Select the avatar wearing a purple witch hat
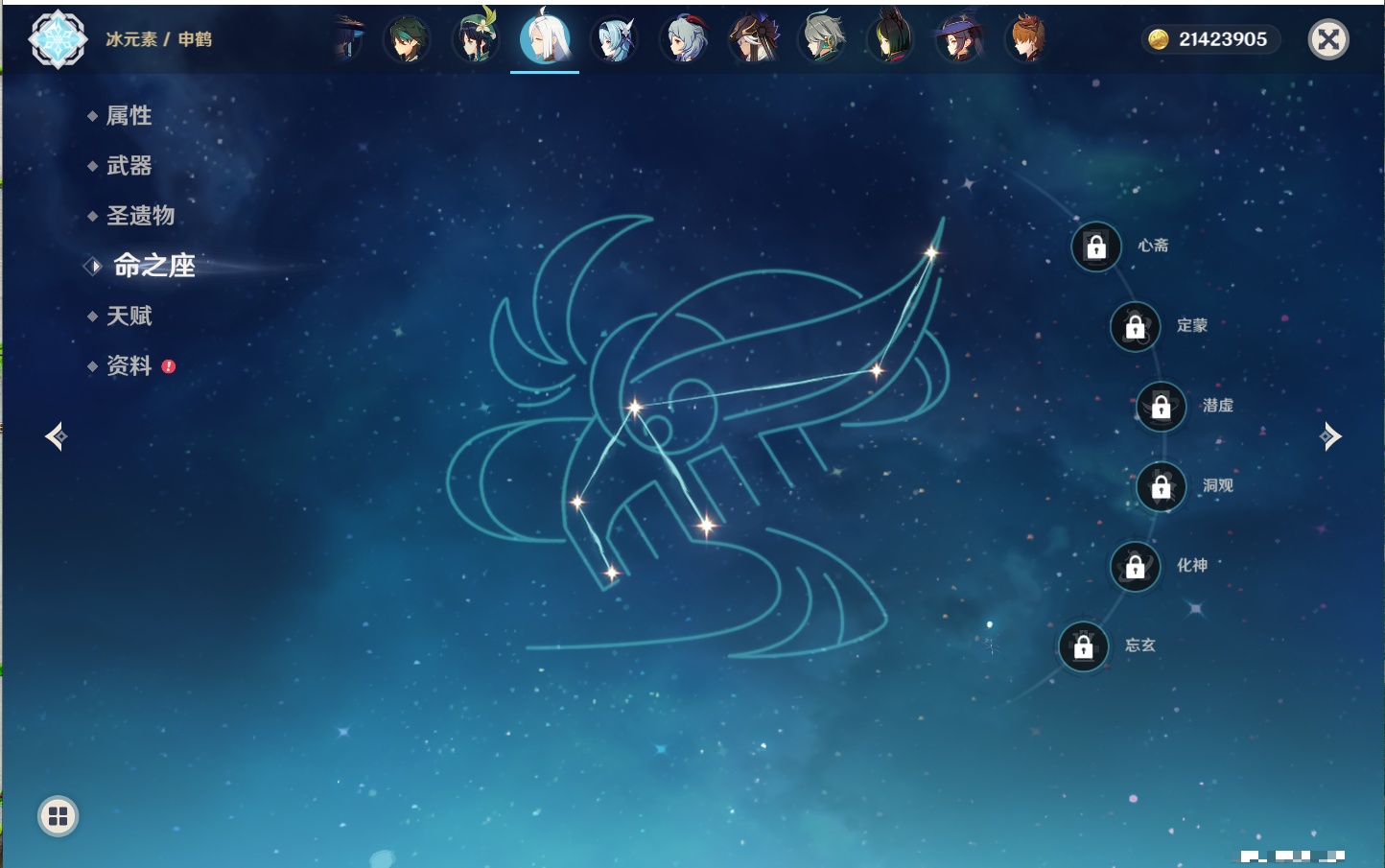1385x868 pixels. coord(959,39)
